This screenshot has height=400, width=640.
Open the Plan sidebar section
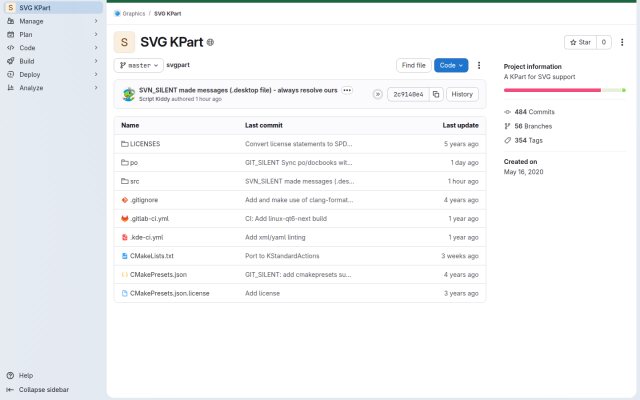tap(53, 35)
